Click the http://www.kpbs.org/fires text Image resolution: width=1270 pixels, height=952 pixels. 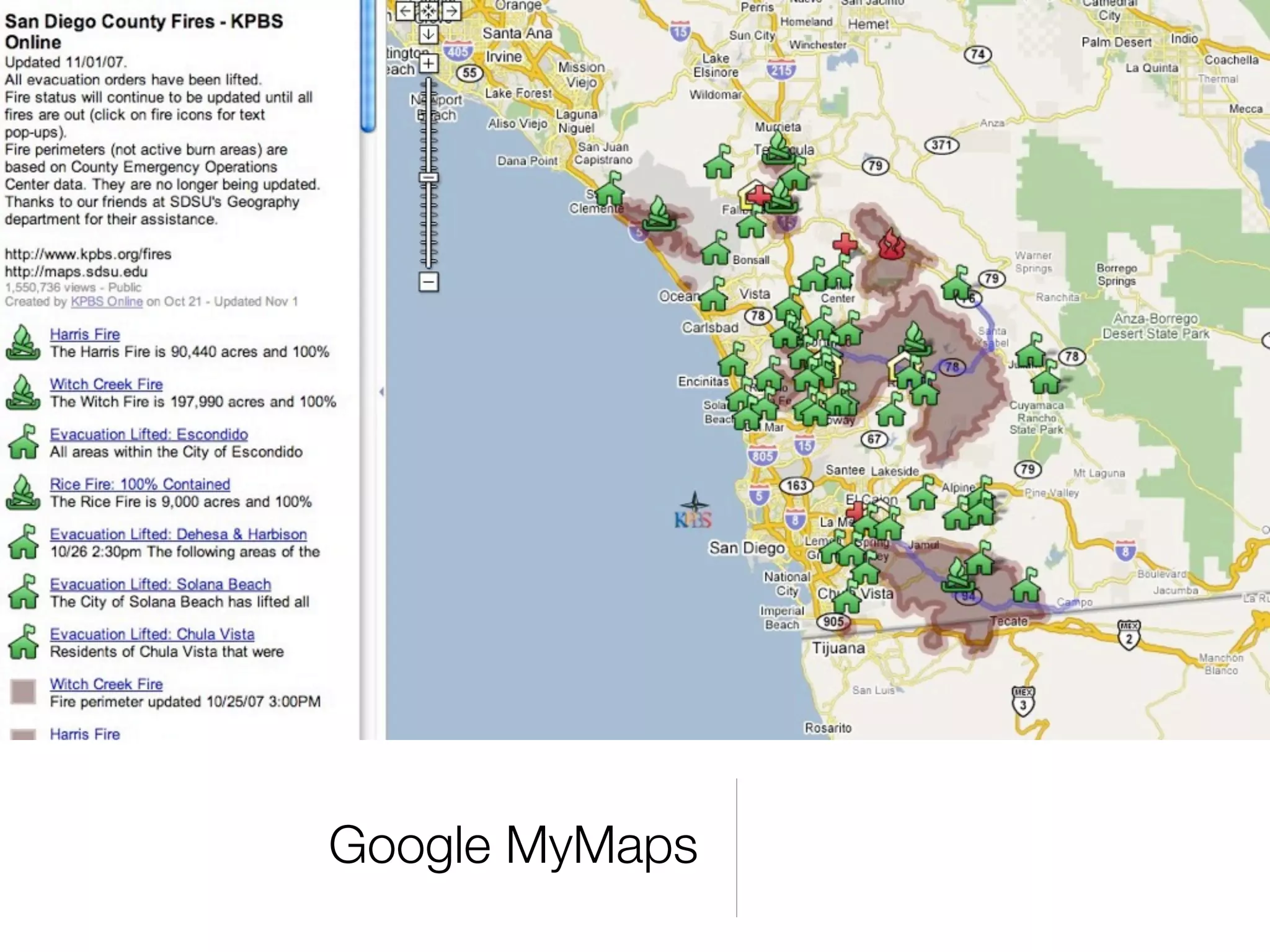[88, 254]
